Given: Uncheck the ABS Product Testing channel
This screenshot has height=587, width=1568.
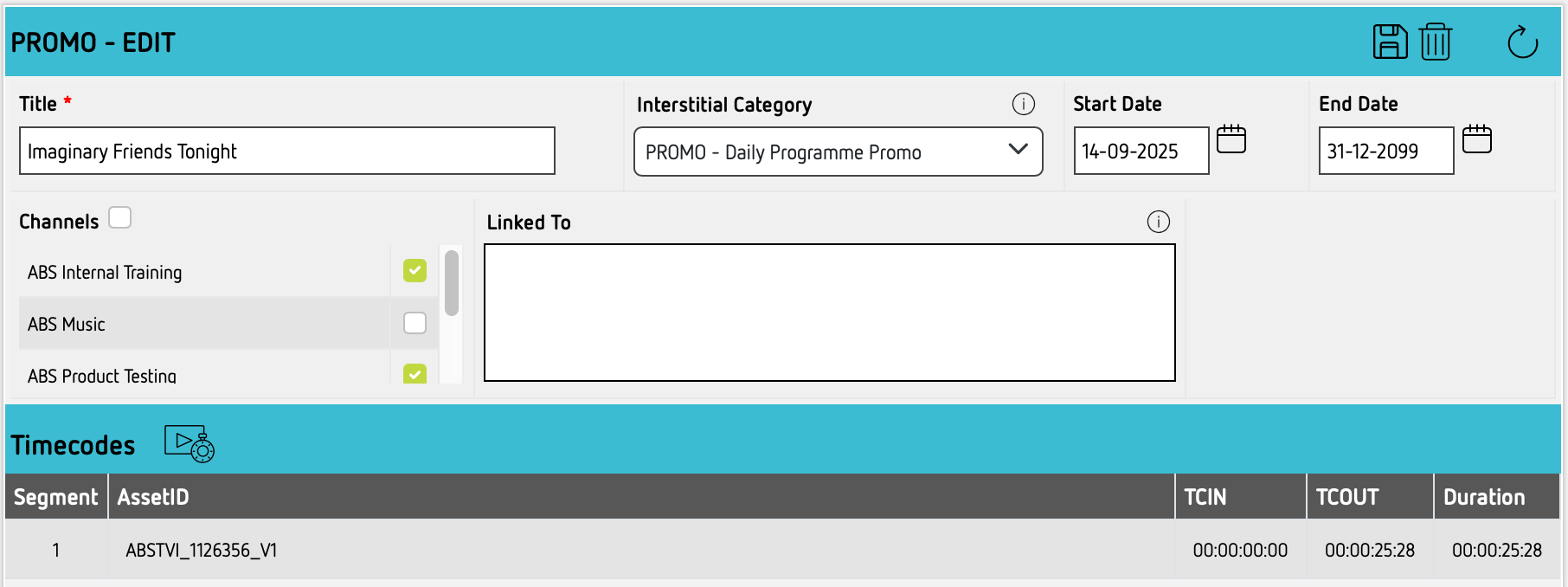Looking at the screenshot, I should click(414, 374).
